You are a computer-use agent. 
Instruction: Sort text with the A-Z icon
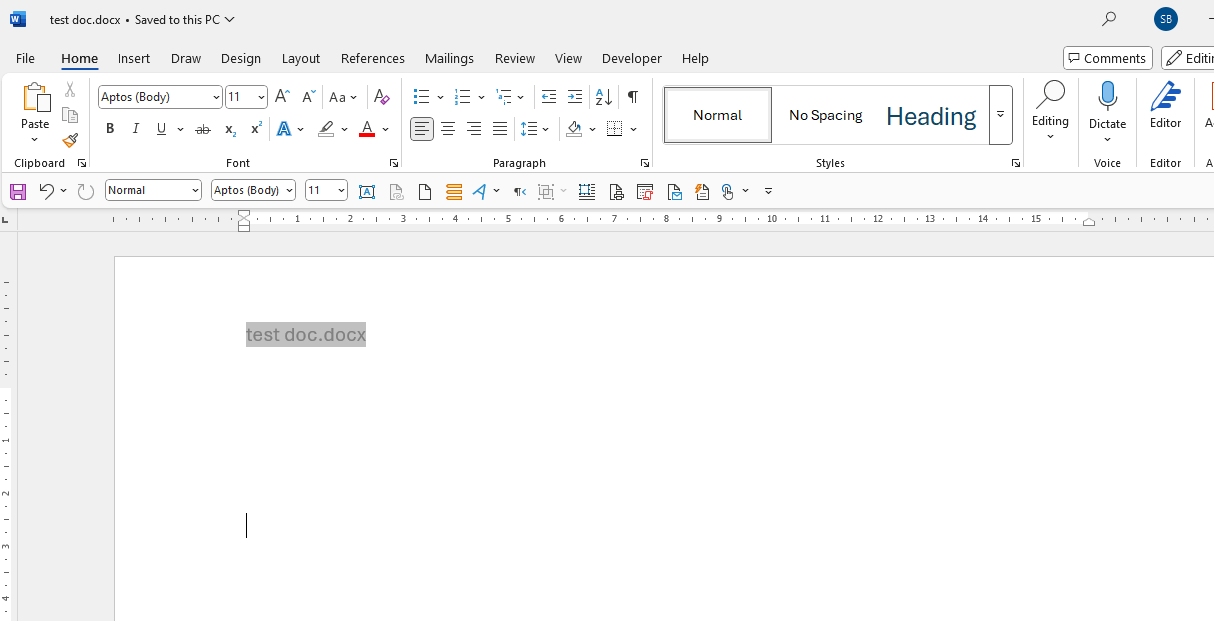(x=603, y=97)
